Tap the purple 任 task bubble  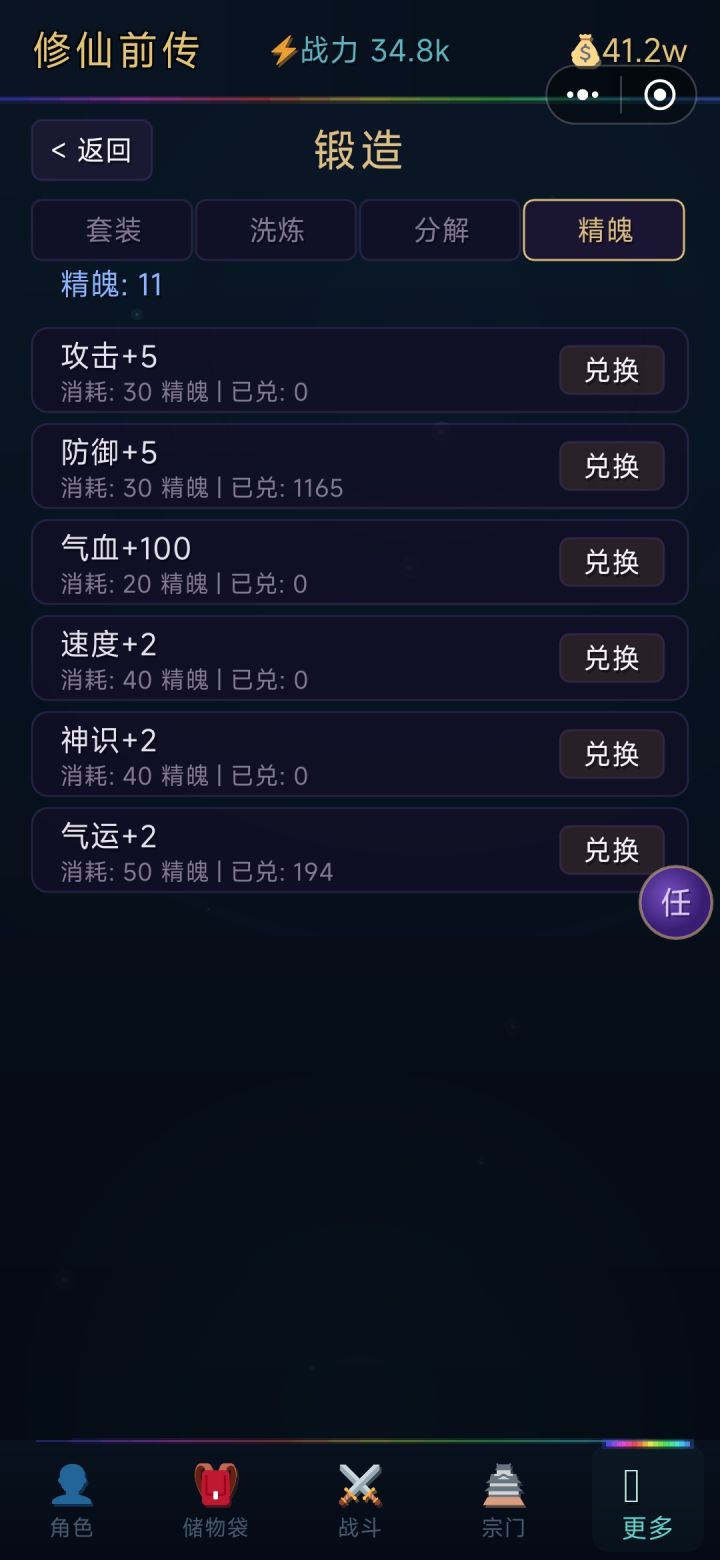676,902
